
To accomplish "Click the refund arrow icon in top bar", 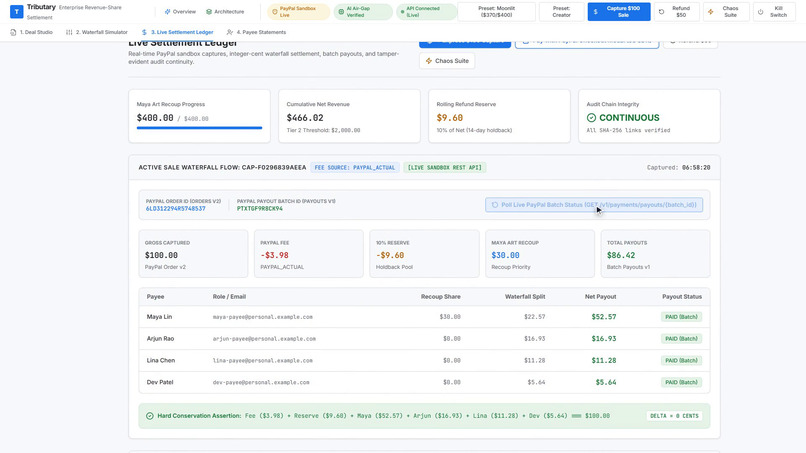I will [x=662, y=11].
